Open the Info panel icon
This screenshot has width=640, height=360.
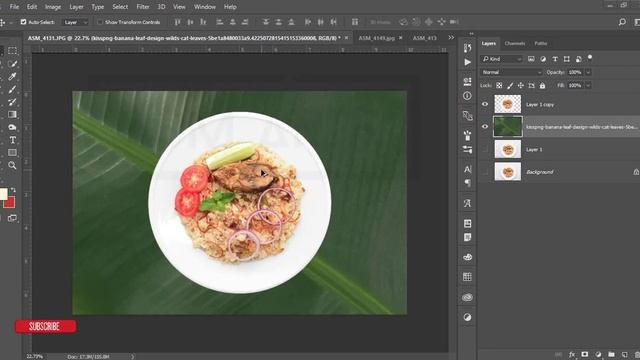(x=467, y=96)
